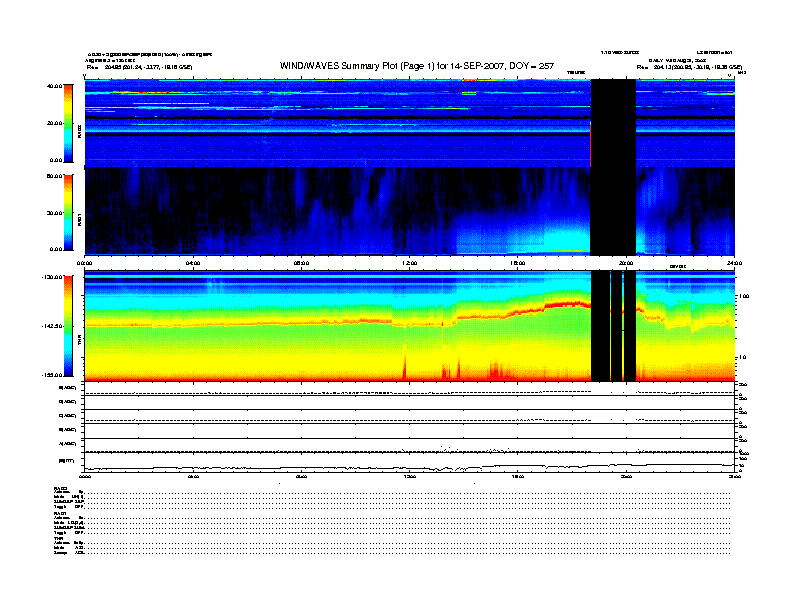
Task: Click the -155.00 TNR scale label
Action: 52,375
